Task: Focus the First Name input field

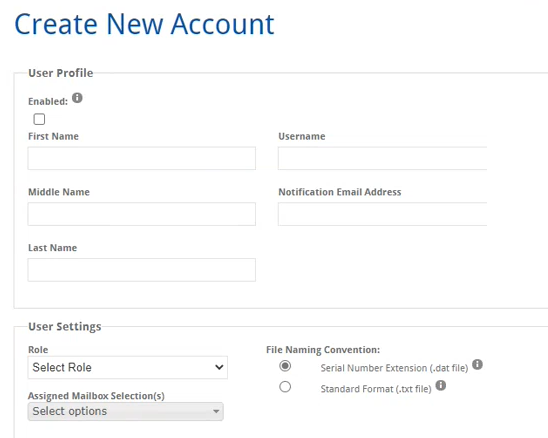Action: [x=142, y=158]
